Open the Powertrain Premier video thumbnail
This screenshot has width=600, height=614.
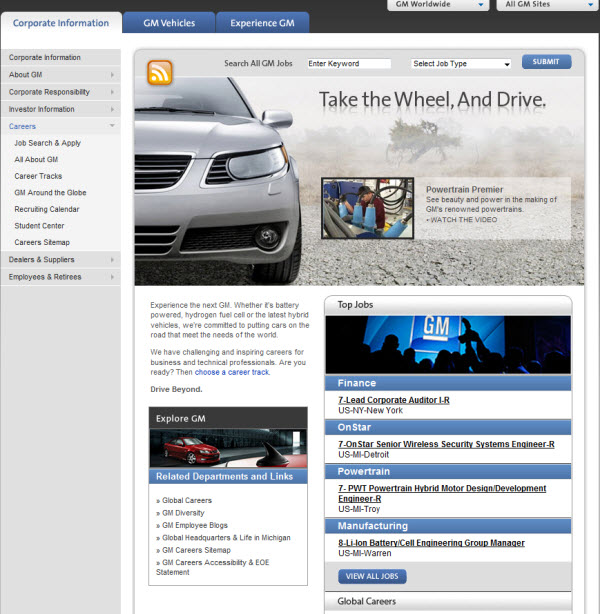pos(367,208)
